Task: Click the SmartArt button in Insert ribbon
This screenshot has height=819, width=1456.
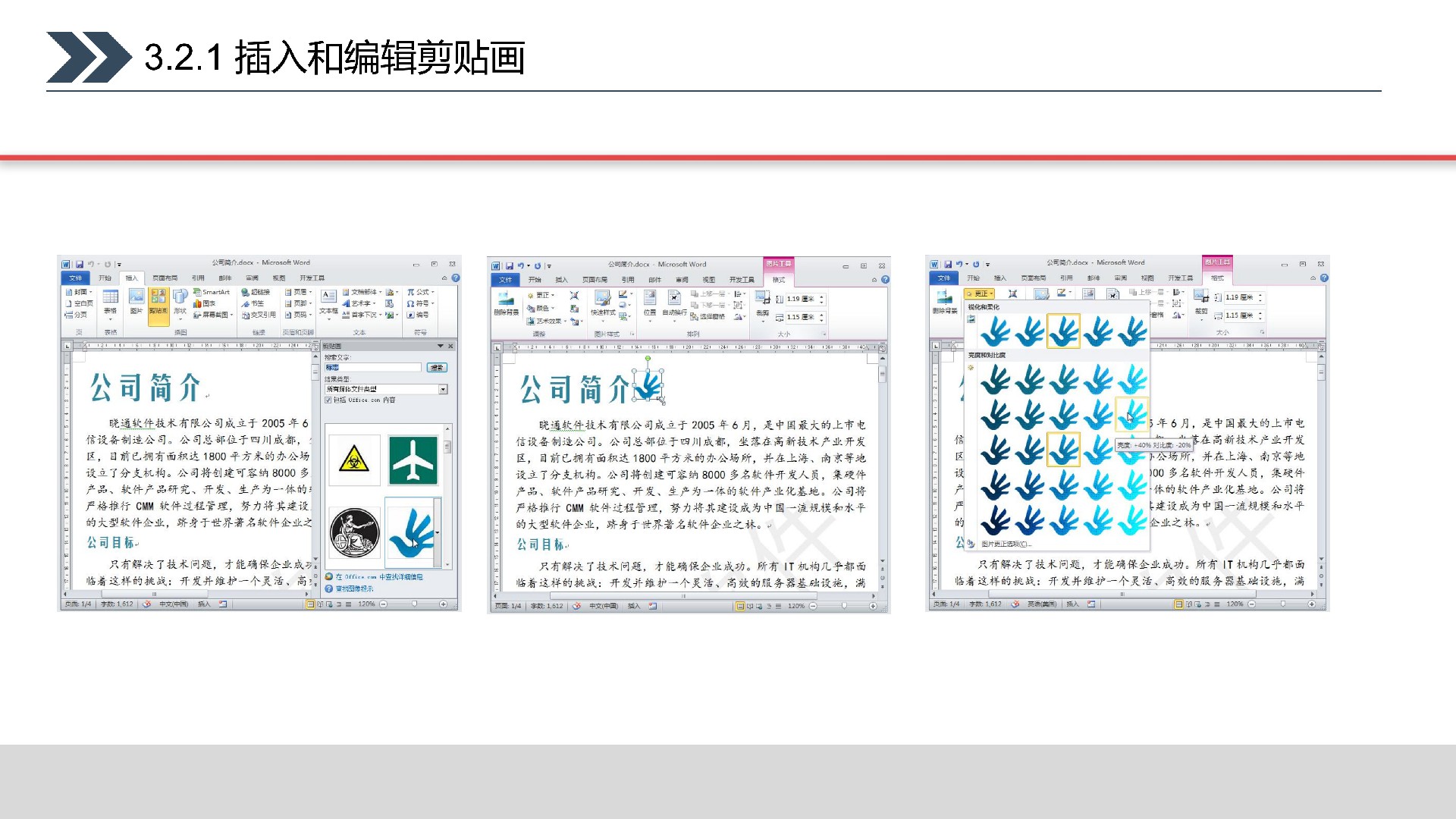Action: [x=212, y=292]
